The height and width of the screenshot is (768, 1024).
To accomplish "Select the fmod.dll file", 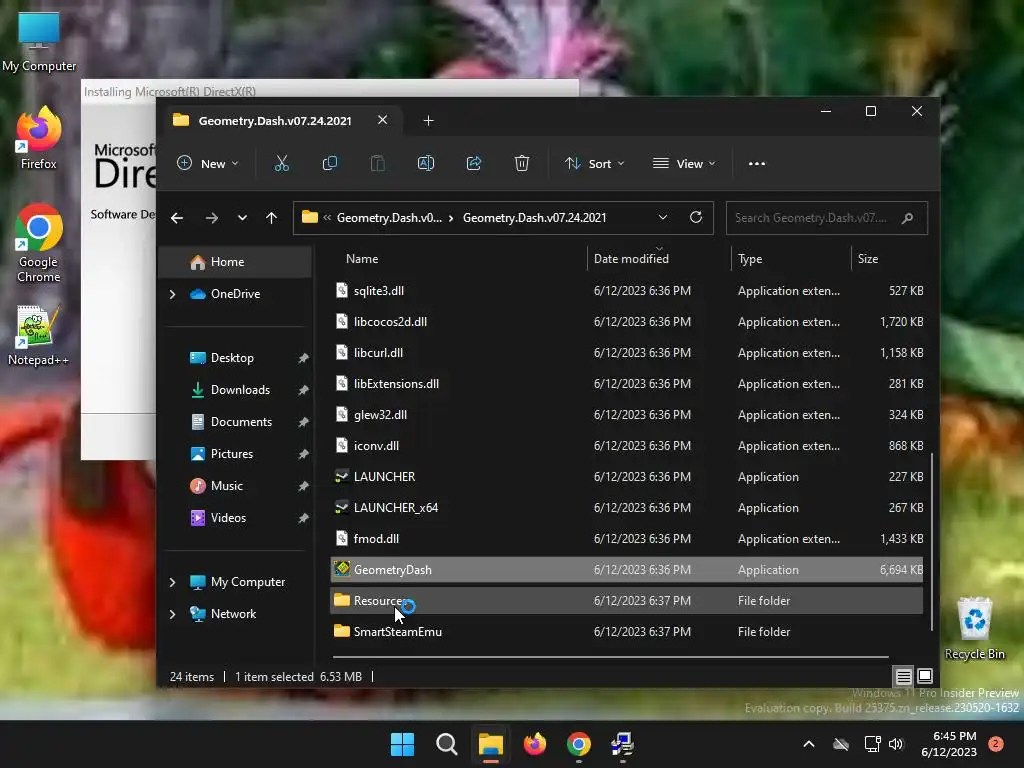I will point(627,539).
